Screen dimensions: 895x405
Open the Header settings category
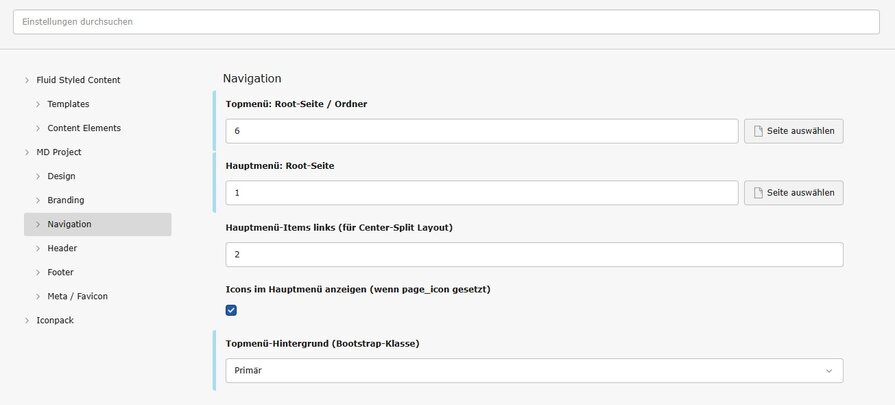62,248
